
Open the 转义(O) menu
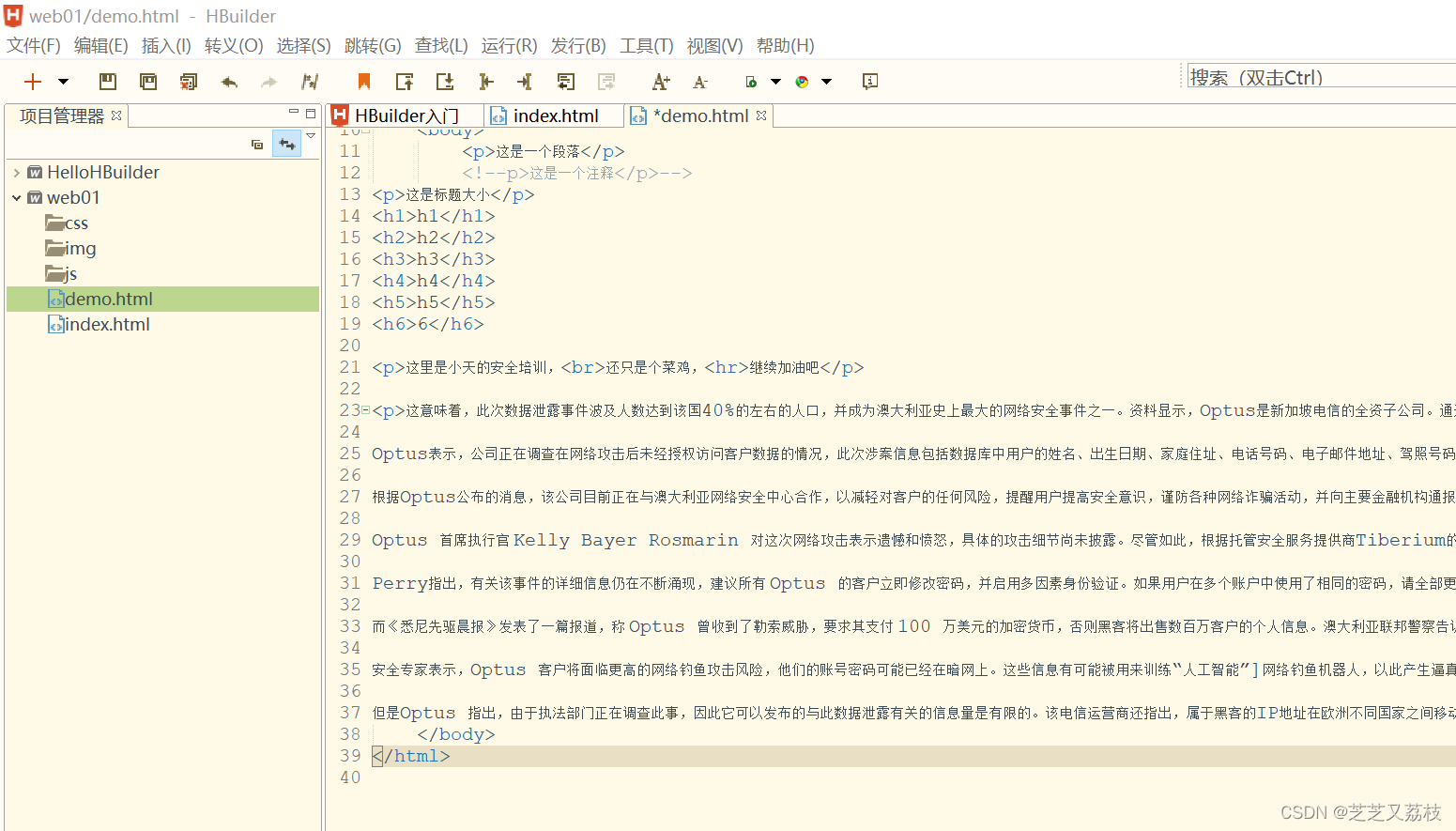pyautogui.click(x=234, y=45)
